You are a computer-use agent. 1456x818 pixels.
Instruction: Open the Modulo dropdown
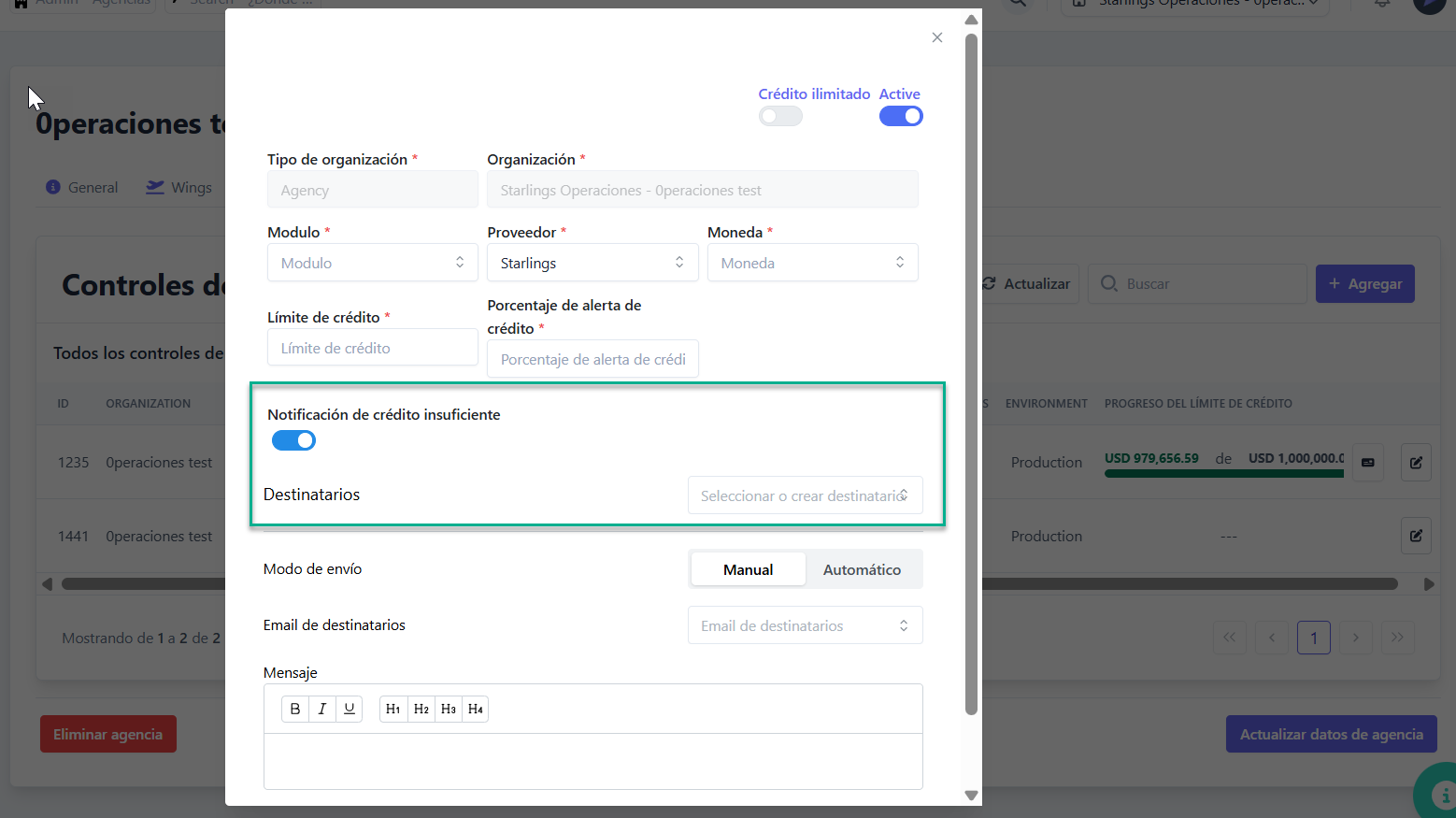coord(372,263)
